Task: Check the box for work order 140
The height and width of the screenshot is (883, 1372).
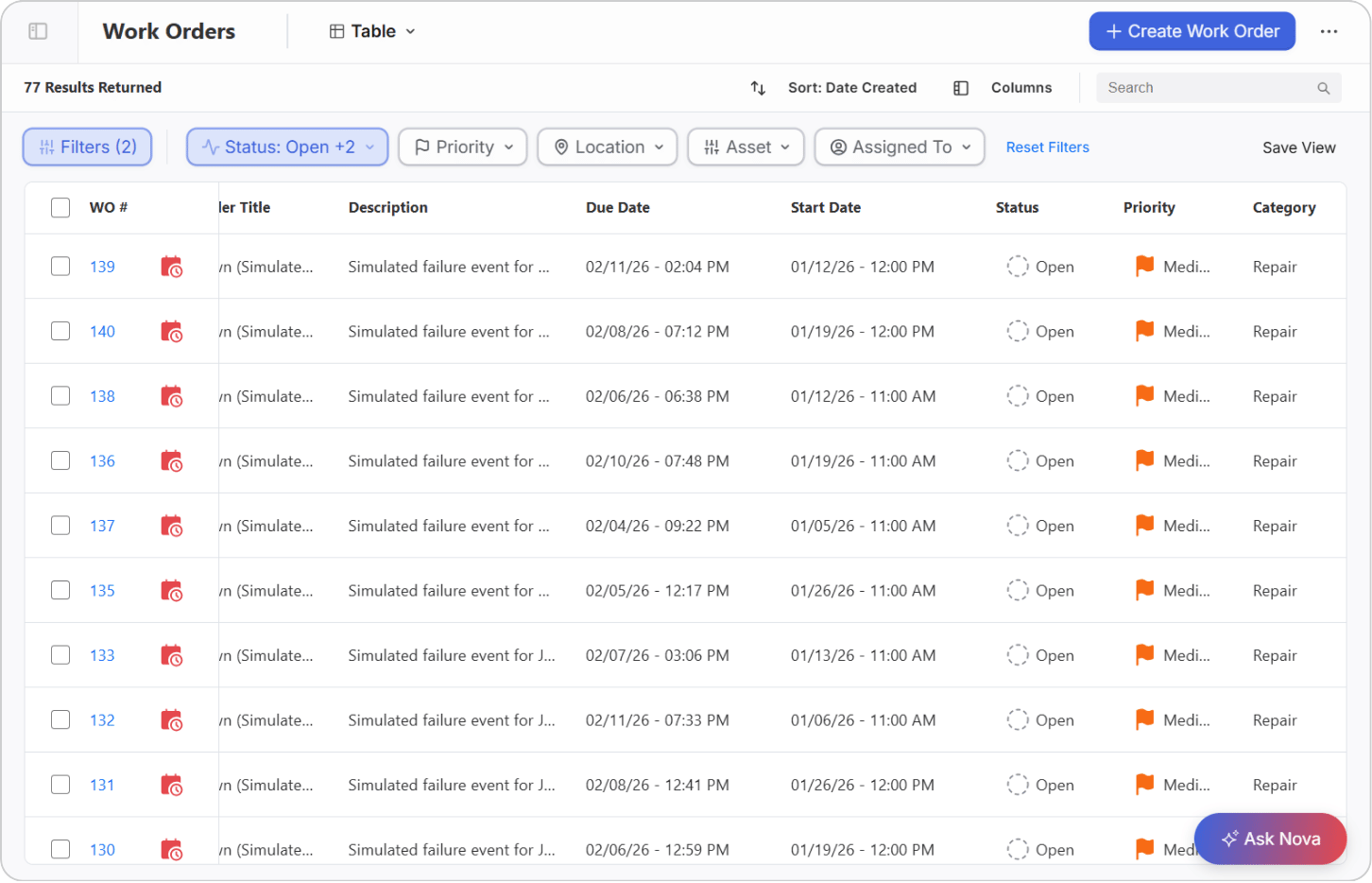Action: coord(60,331)
